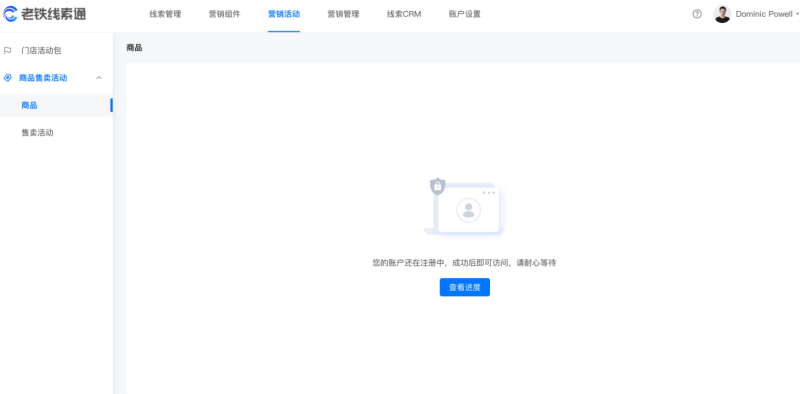Screen dimensions: 800x394
Task: Click the 商品 page heading
Action: pos(134,48)
